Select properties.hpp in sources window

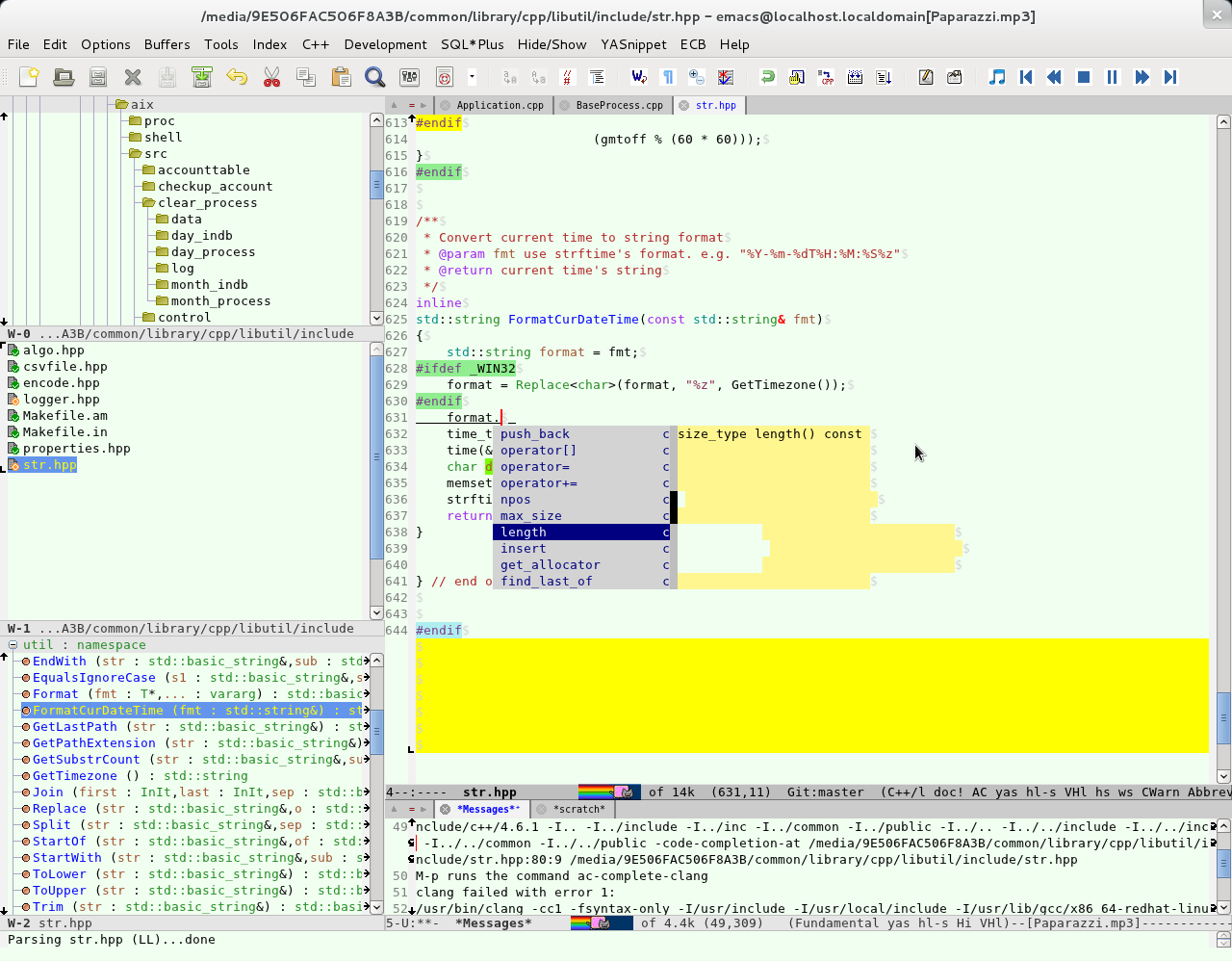(77, 448)
